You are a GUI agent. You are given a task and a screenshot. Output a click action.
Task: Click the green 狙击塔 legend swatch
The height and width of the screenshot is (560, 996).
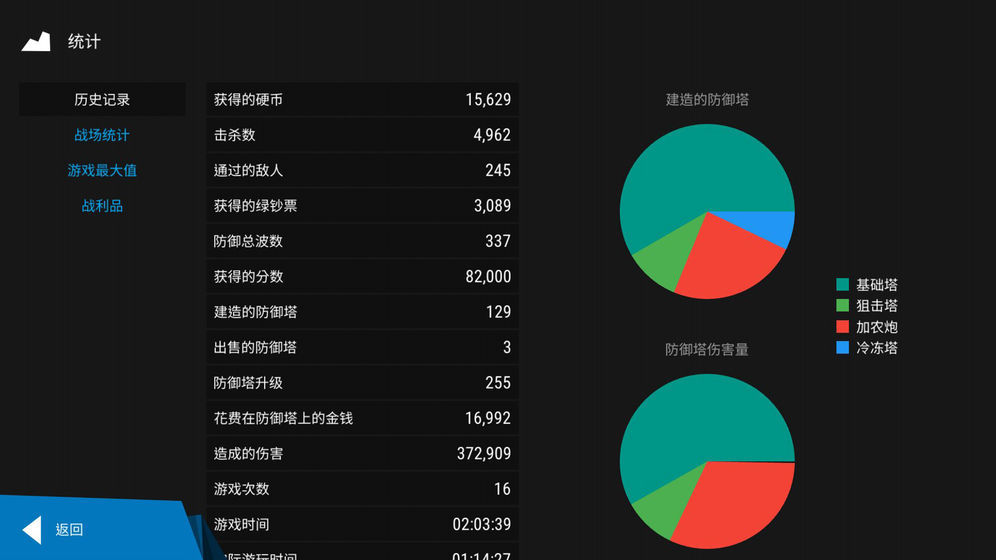[842, 306]
